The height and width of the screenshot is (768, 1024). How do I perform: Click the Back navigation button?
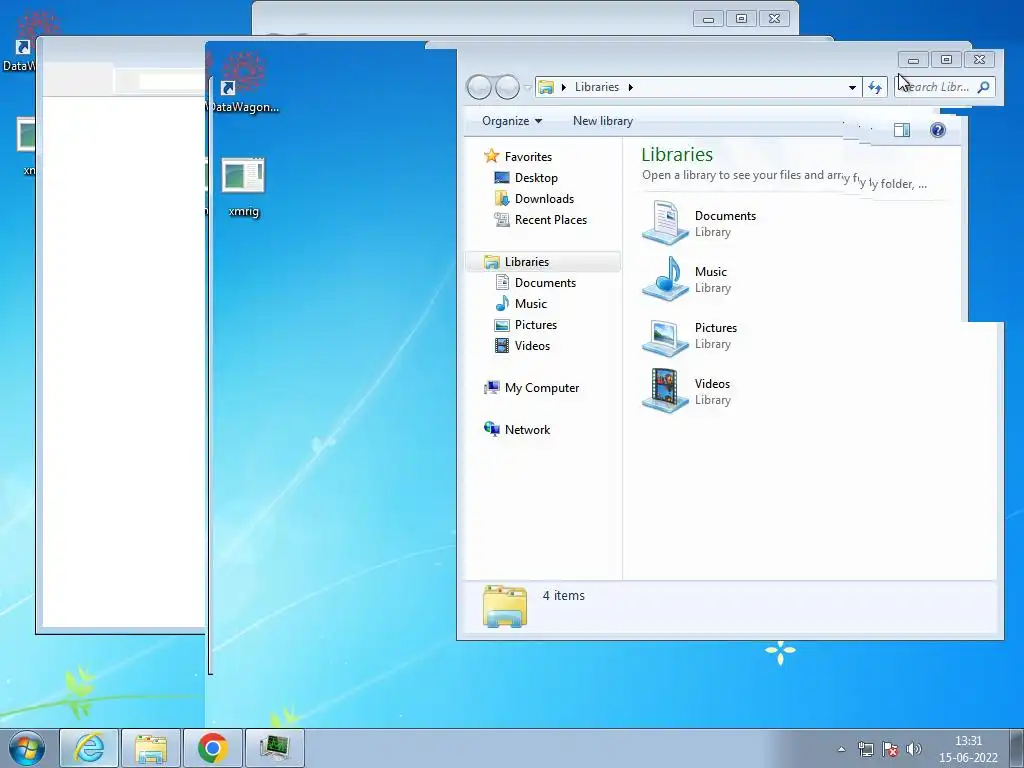(479, 87)
